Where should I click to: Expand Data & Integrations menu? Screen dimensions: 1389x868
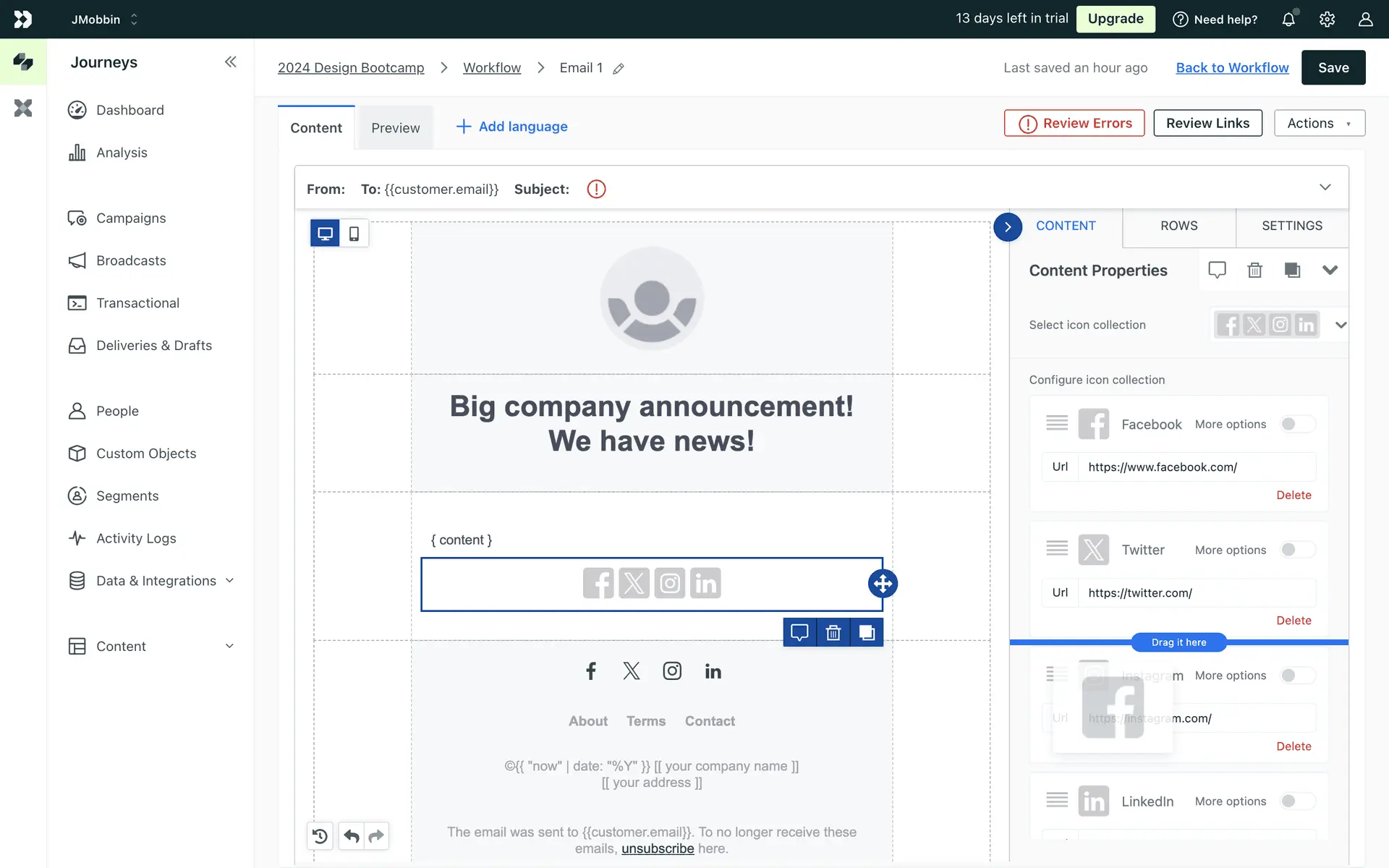click(156, 581)
